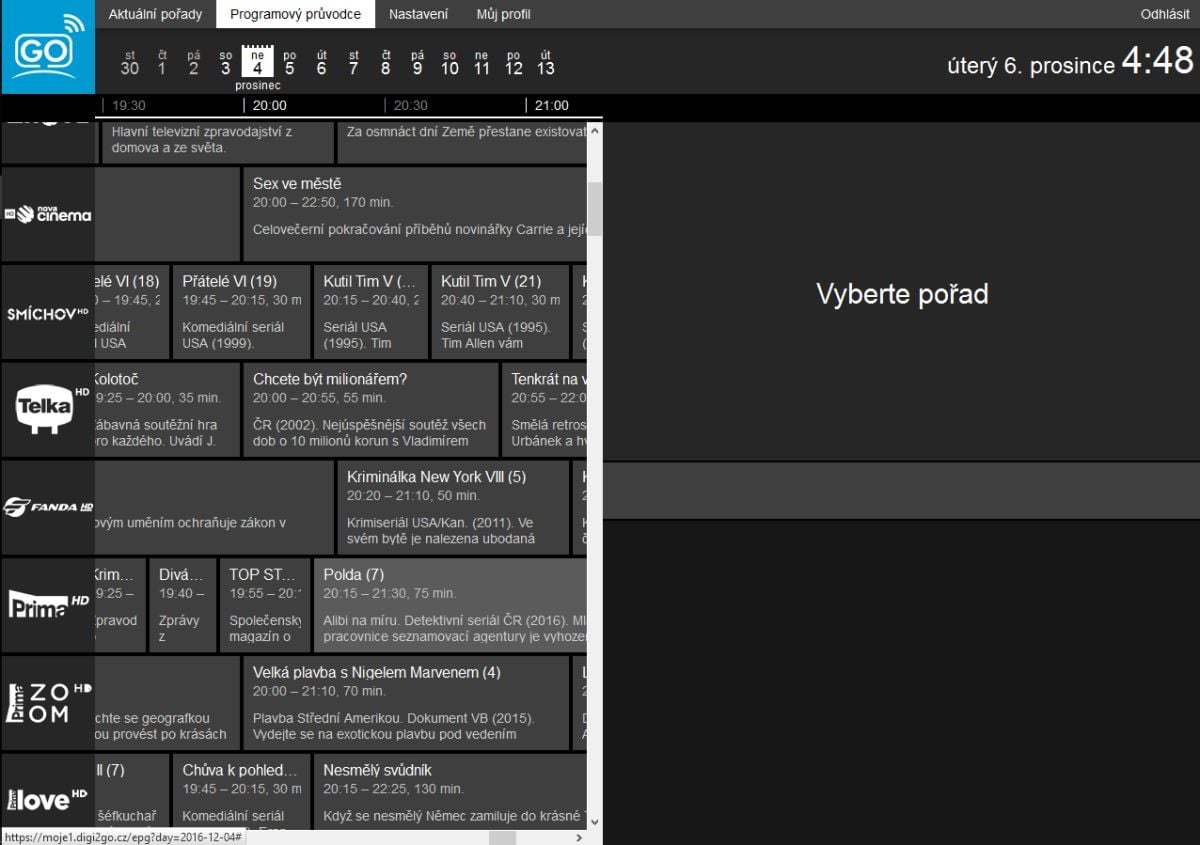Click the Telka HD channel icon
This screenshot has width=1200, height=845.
click(47, 410)
